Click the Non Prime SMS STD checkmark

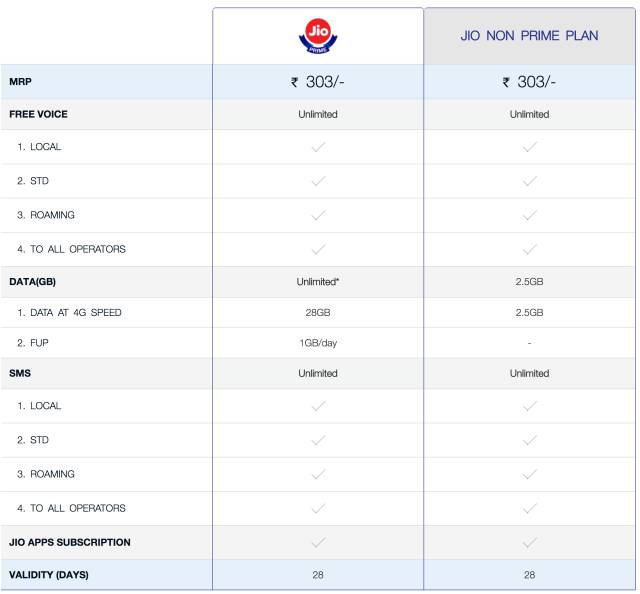[x=529, y=440]
